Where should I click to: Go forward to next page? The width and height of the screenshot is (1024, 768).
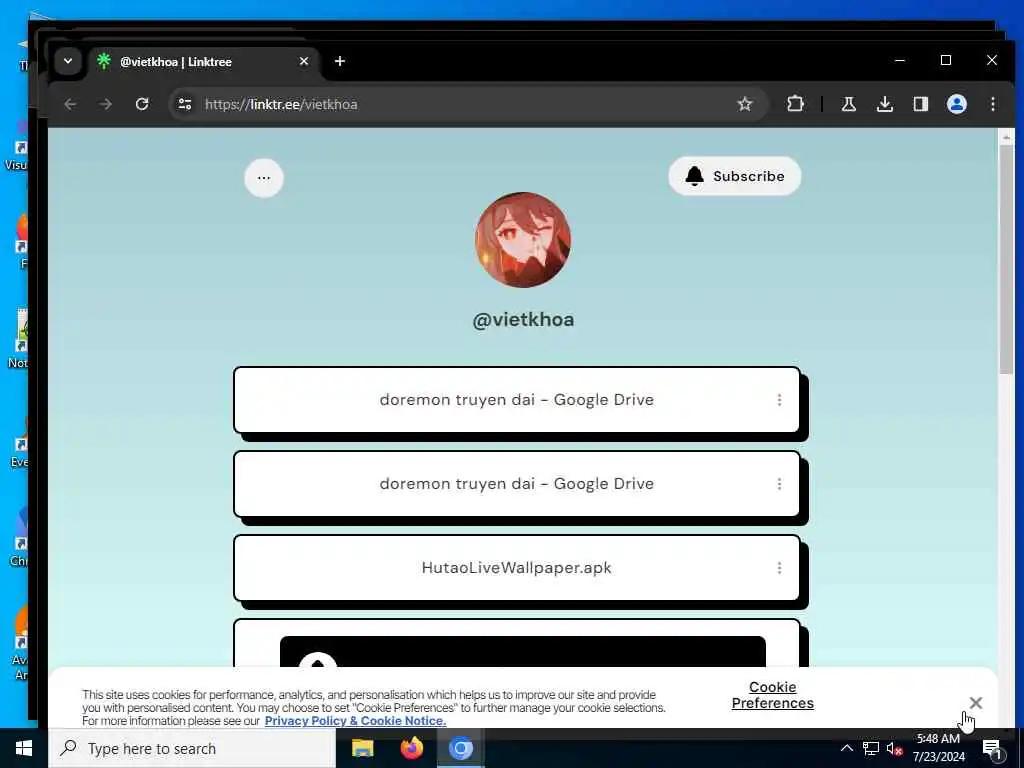[106, 104]
